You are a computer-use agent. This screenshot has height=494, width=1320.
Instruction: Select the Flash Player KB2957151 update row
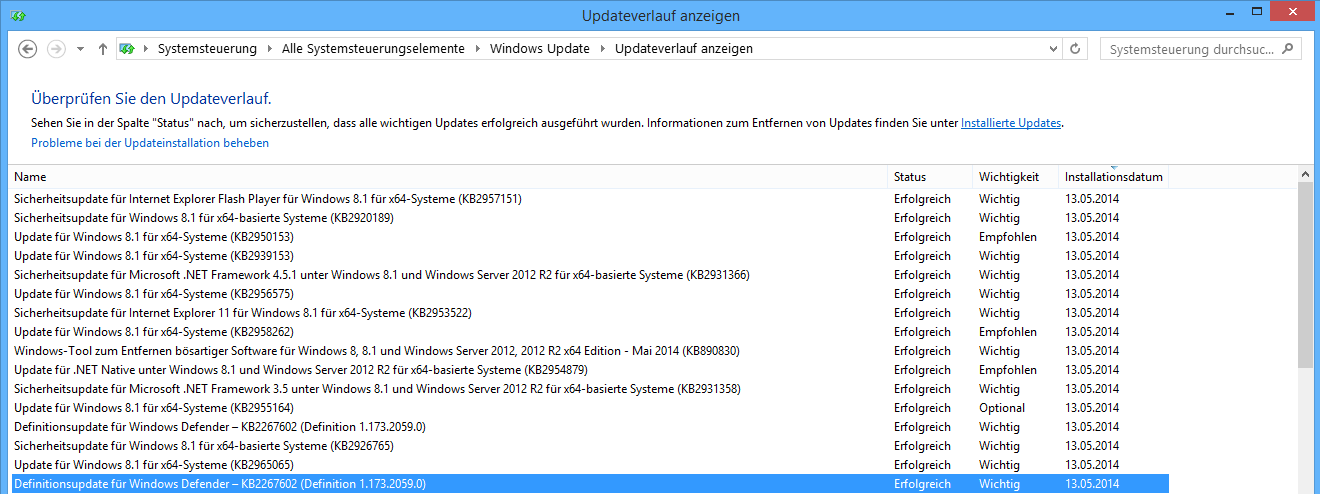coord(589,199)
